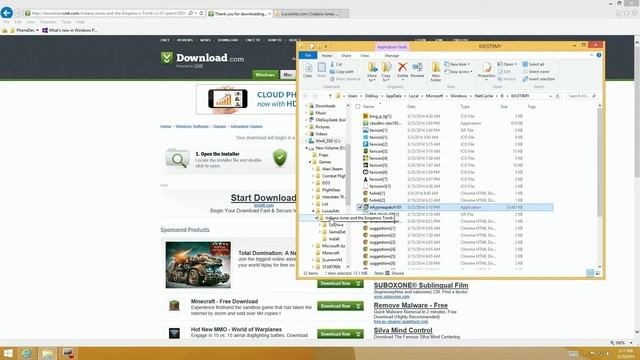Expand the address bar history dropdown
This screenshot has height=360, width=640.
click(x=550, y=96)
